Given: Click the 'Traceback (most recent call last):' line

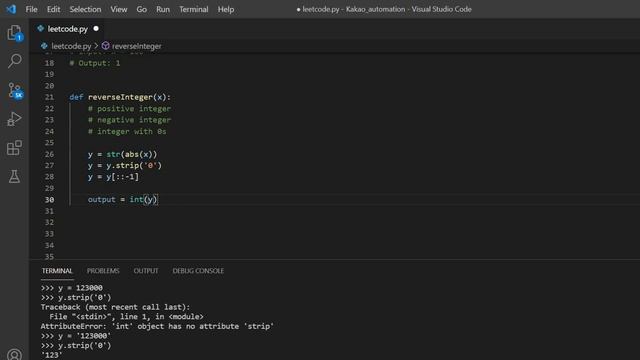Looking at the screenshot, I should (115, 307).
